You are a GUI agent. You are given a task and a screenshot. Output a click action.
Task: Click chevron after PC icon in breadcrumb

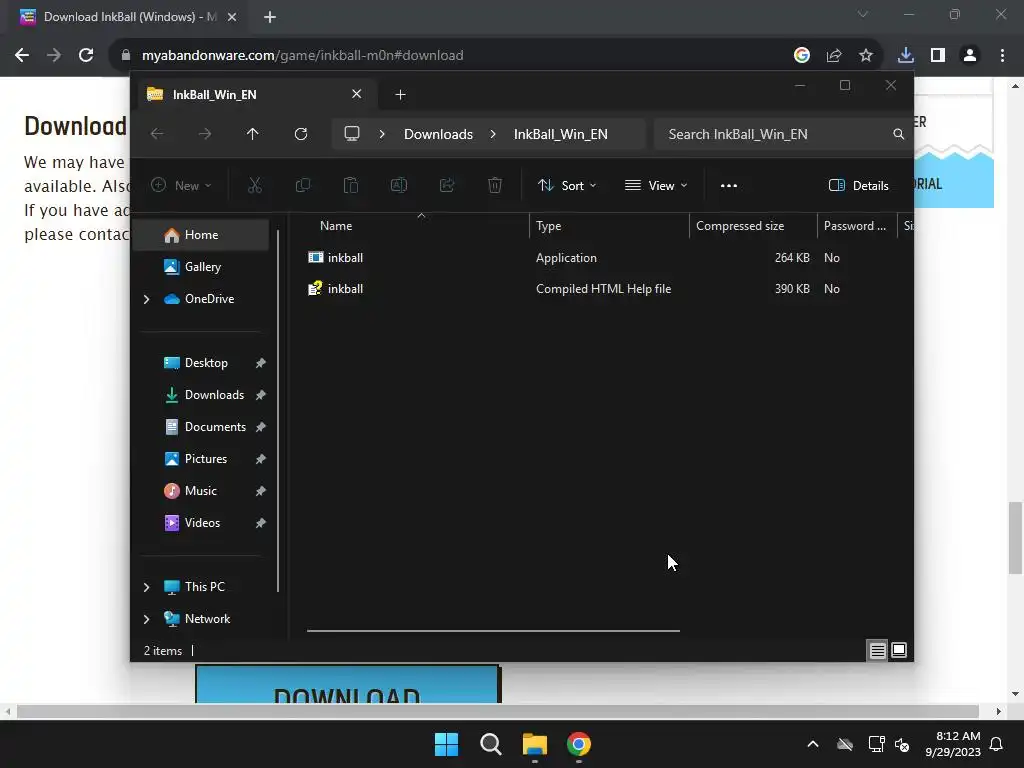coord(382,134)
